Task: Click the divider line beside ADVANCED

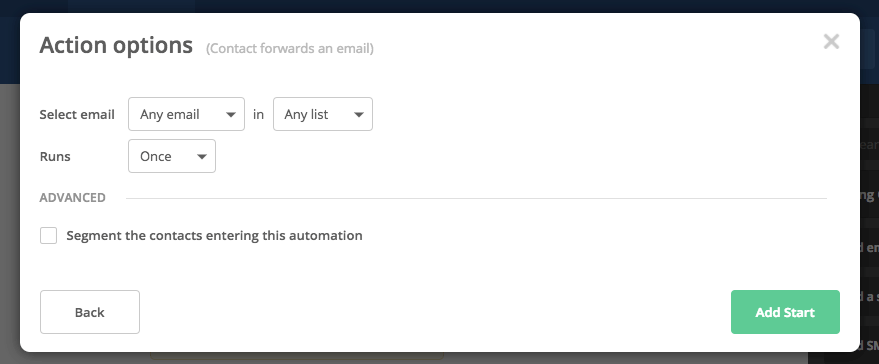Action: (476, 198)
